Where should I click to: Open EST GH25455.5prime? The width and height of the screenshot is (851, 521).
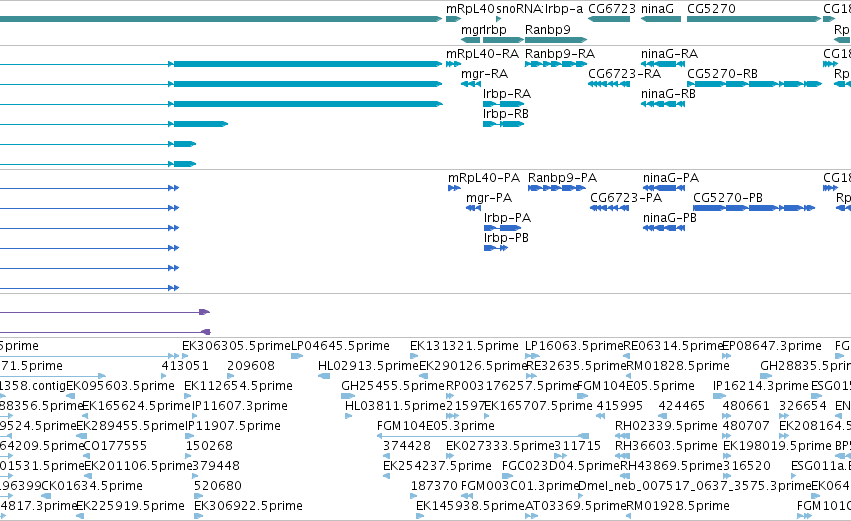click(393, 386)
